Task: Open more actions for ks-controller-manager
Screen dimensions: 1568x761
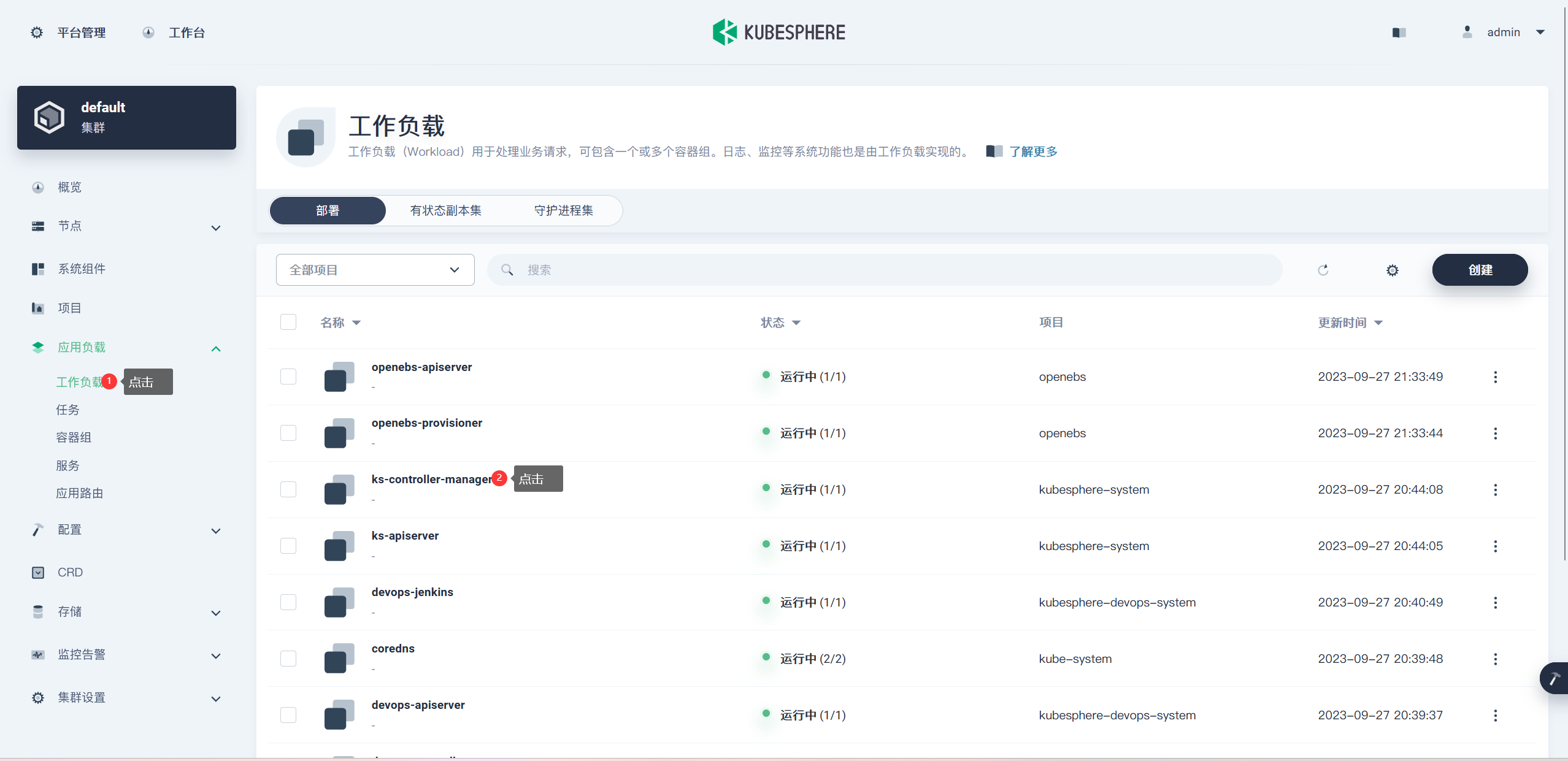Action: point(1495,489)
